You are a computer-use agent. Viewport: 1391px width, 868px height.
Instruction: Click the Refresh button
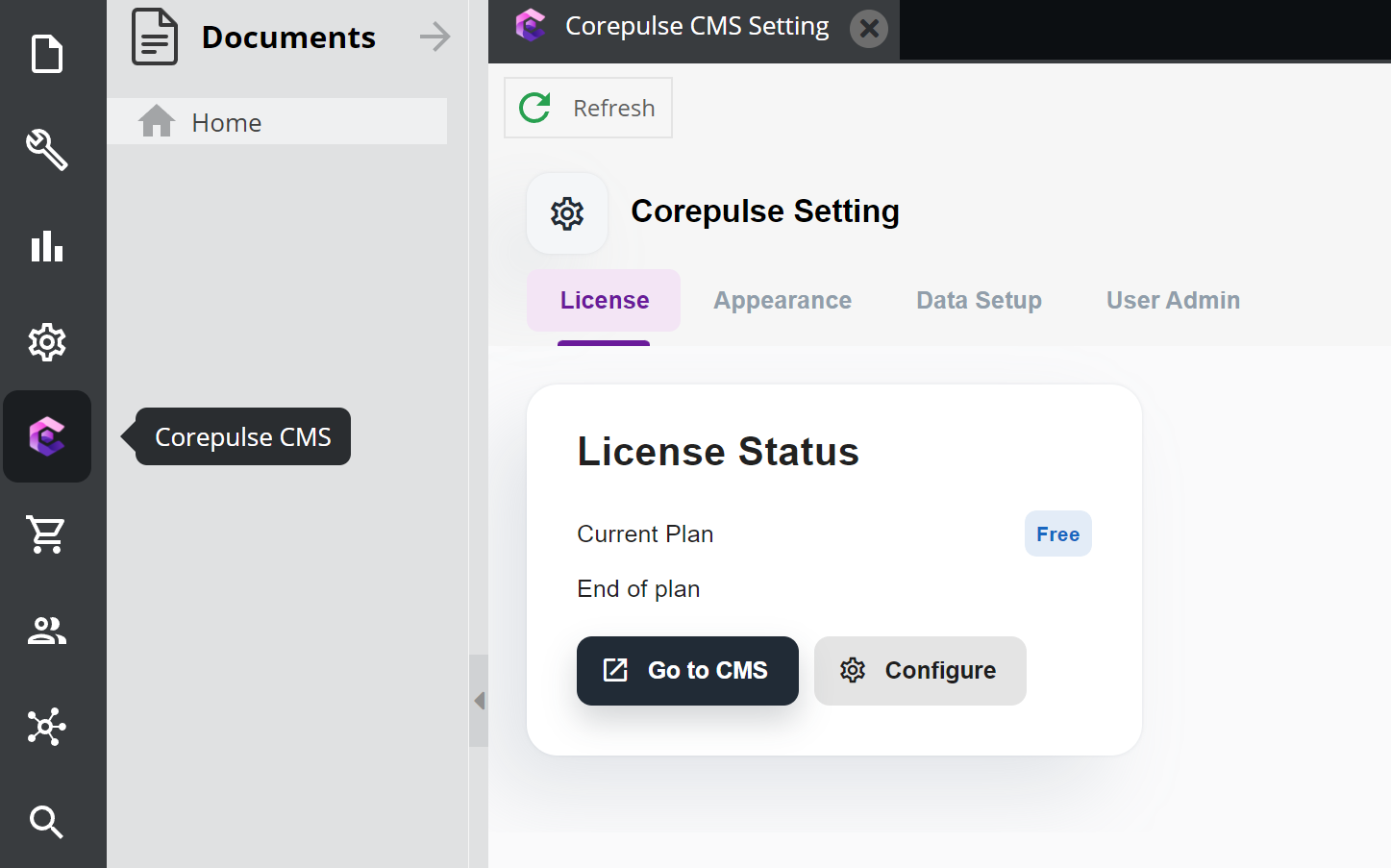(587, 108)
